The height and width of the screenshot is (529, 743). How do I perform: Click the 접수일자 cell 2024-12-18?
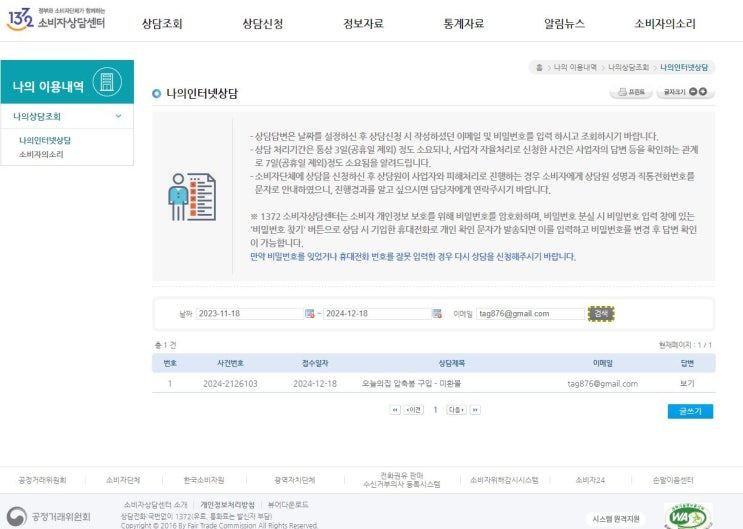(315, 383)
